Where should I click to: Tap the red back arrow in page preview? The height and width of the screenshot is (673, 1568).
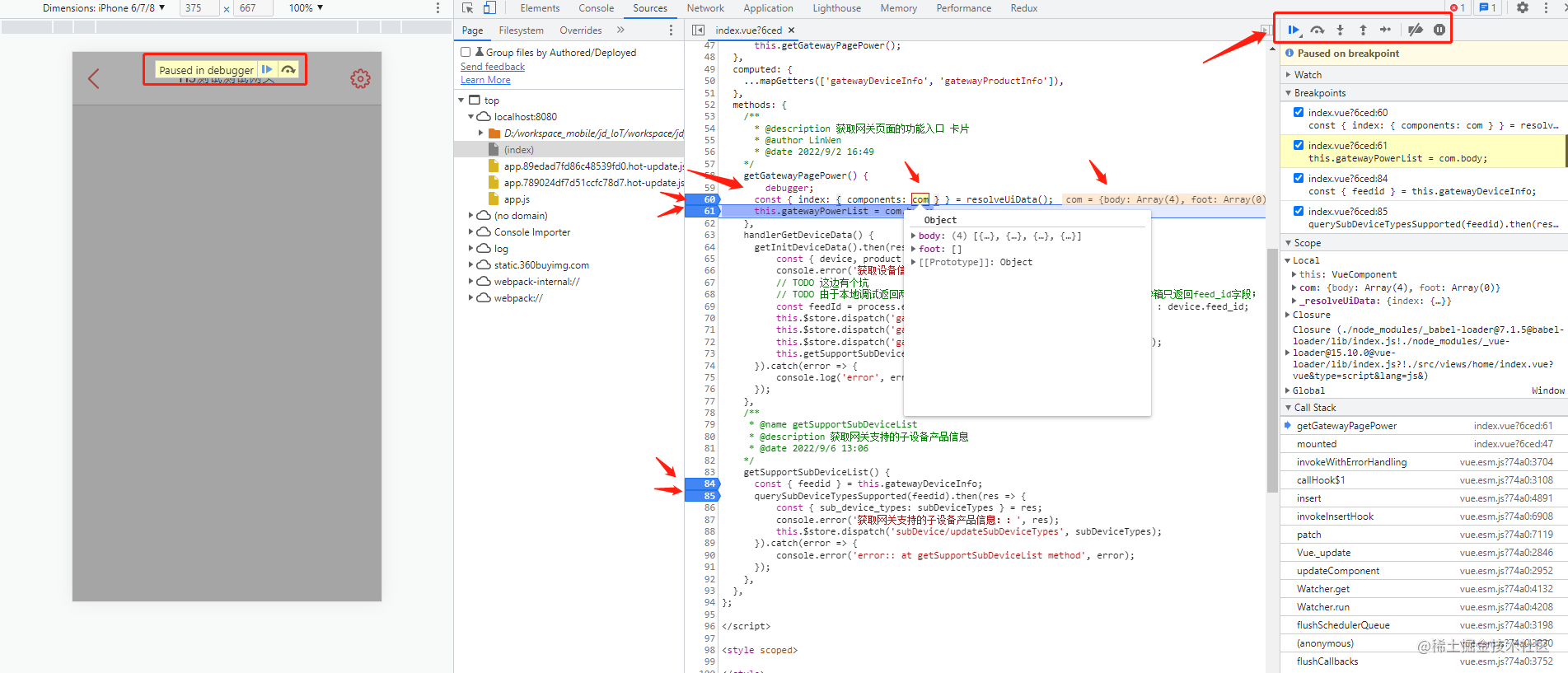[x=94, y=79]
